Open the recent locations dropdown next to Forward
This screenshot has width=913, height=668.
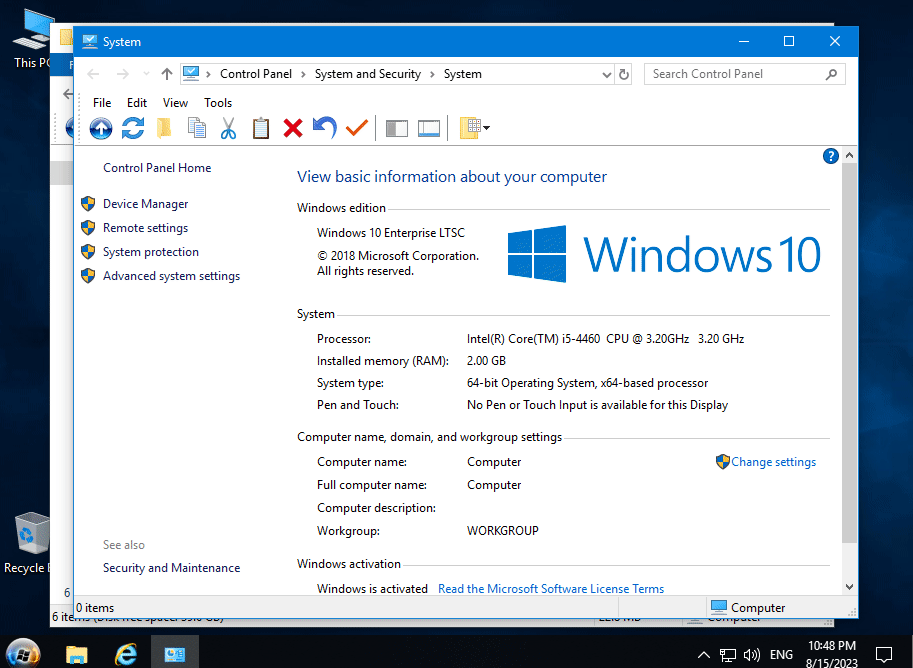tap(146, 74)
